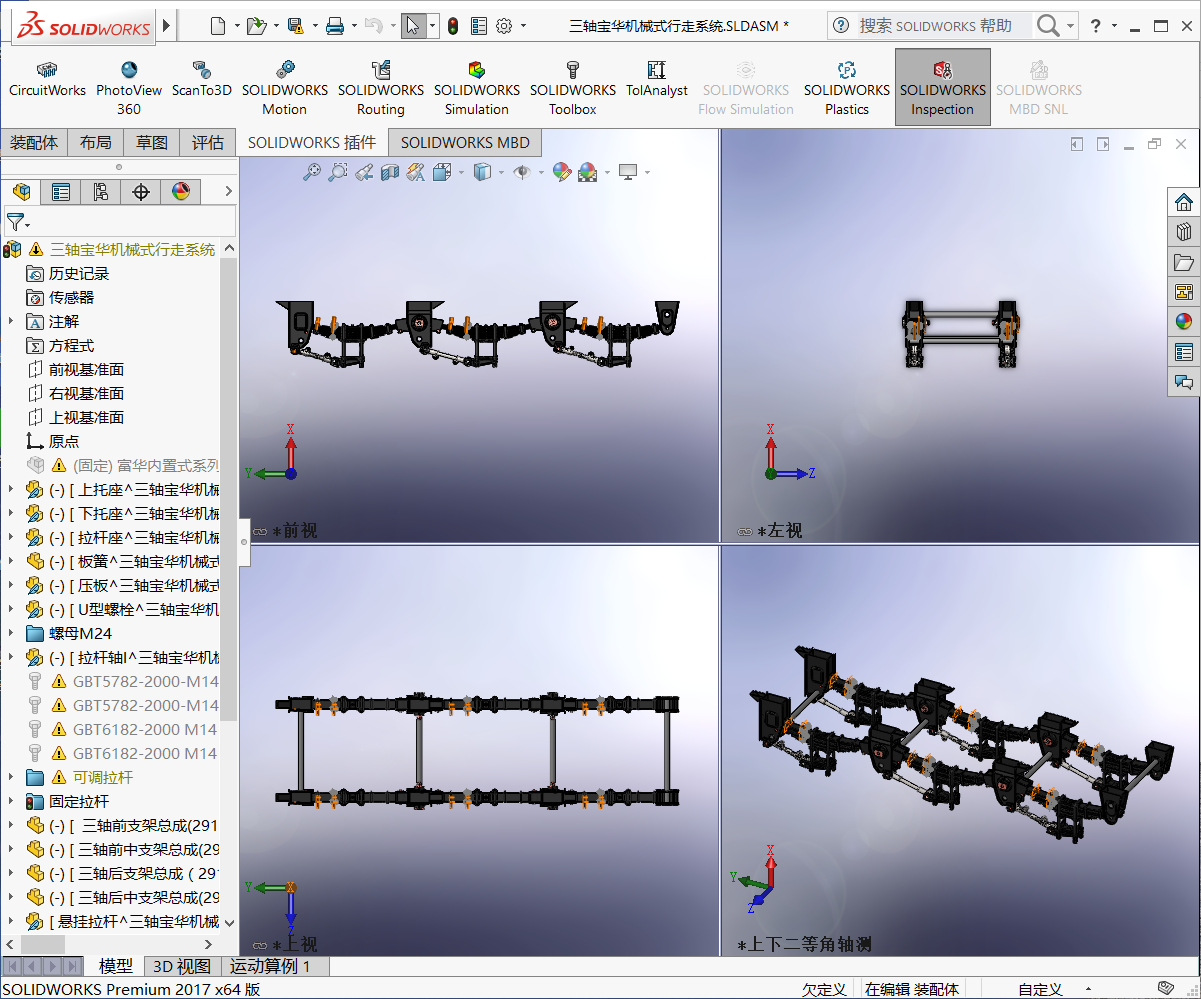Switch to 3D 视图 bottom tab

click(x=181, y=966)
